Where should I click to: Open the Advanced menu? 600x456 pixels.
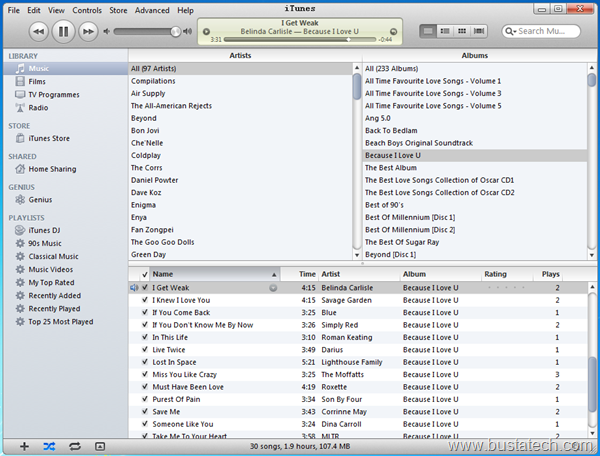point(152,10)
